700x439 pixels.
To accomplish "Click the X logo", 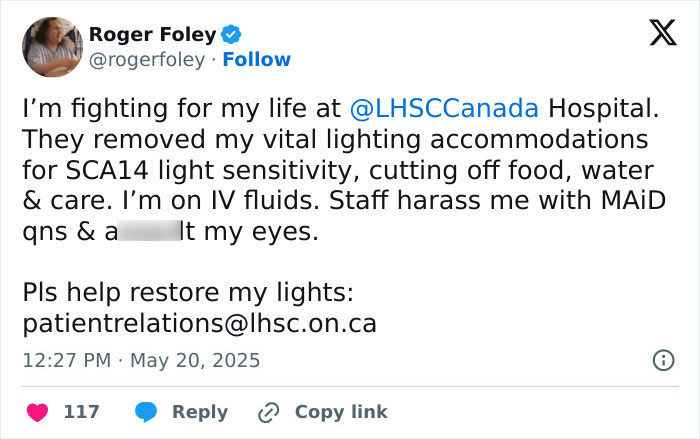I will point(655,35).
